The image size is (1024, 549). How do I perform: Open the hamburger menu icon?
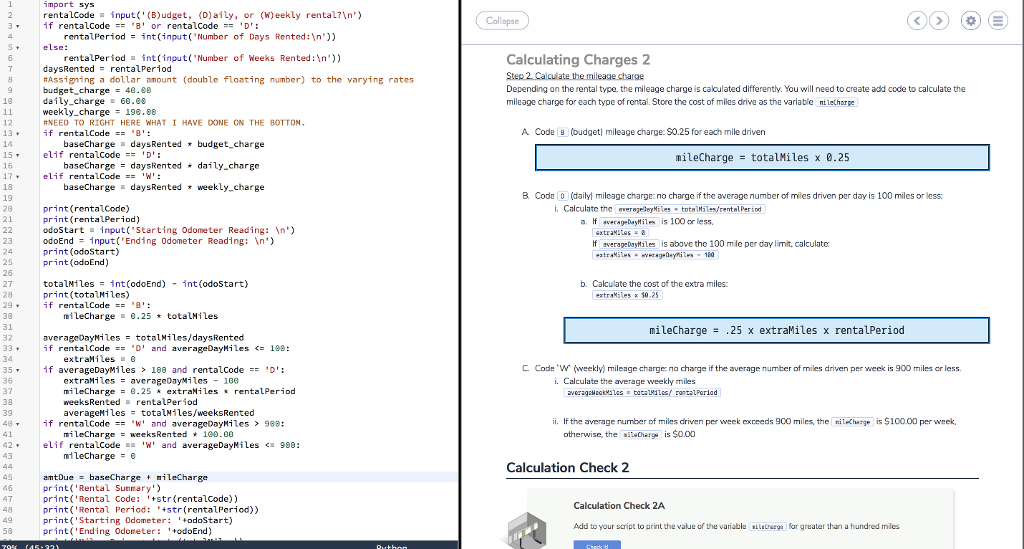[x=998, y=21]
